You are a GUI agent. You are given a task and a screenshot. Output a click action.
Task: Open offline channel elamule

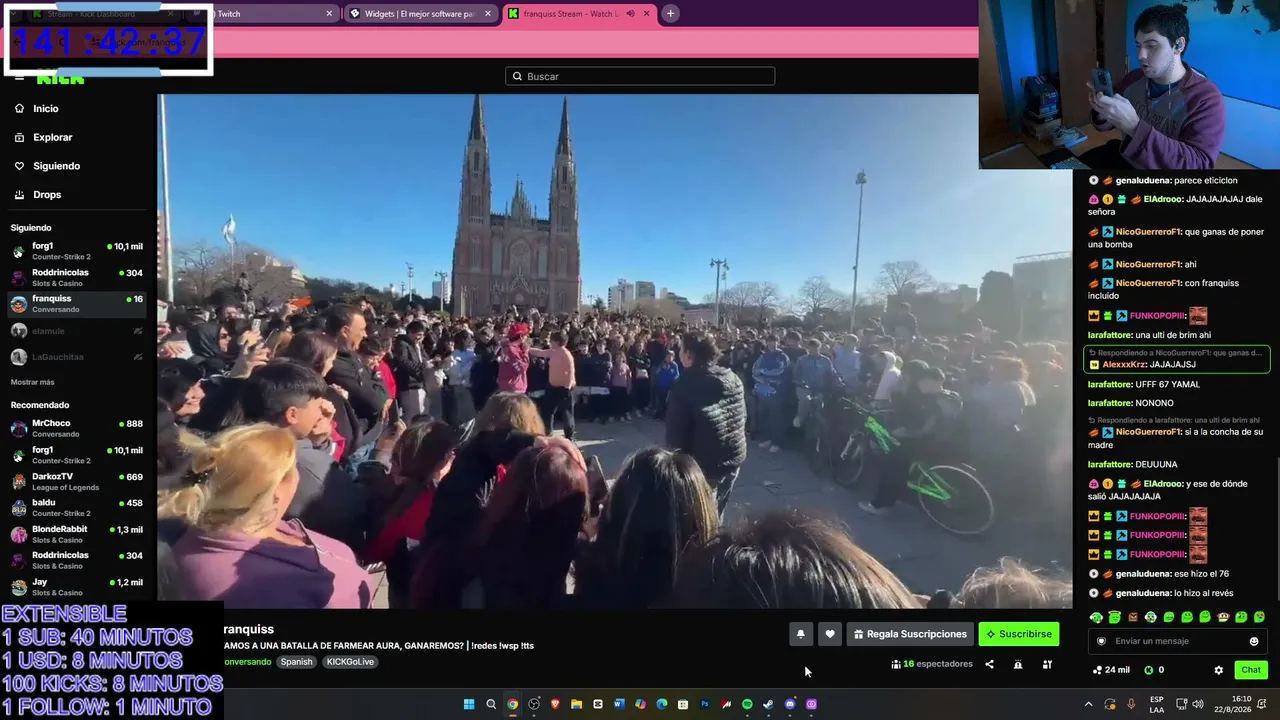[78, 331]
